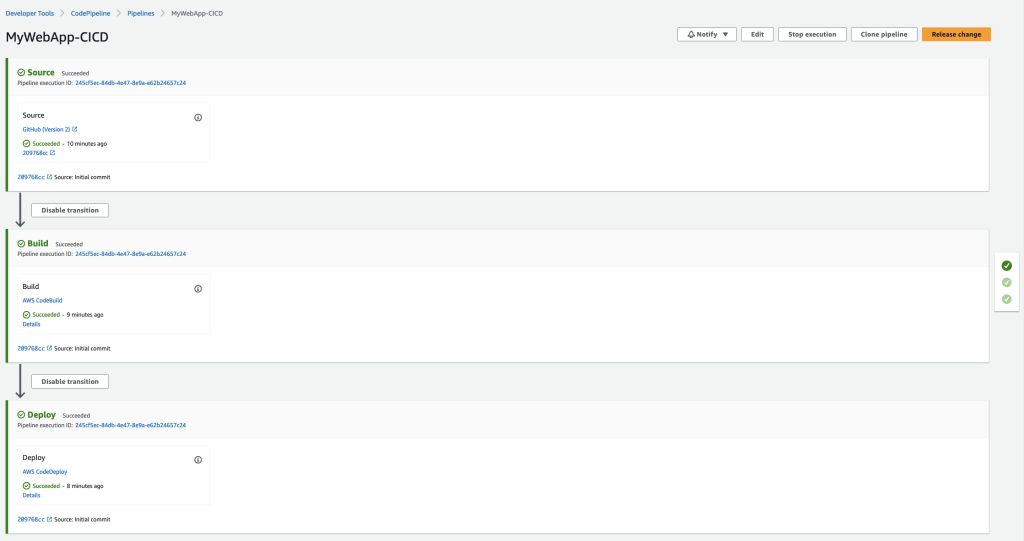Go to Developer Tools breadcrumb

pos(29,13)
